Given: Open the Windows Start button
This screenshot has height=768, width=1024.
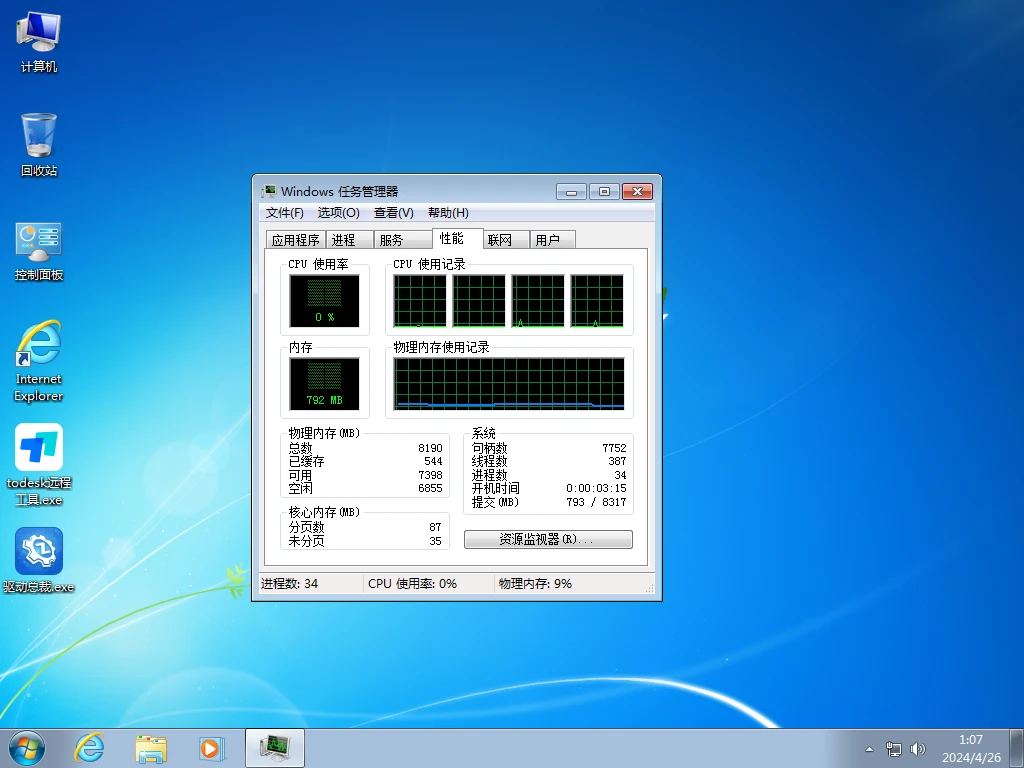Looking at the screenshot, I should (27, 747).
